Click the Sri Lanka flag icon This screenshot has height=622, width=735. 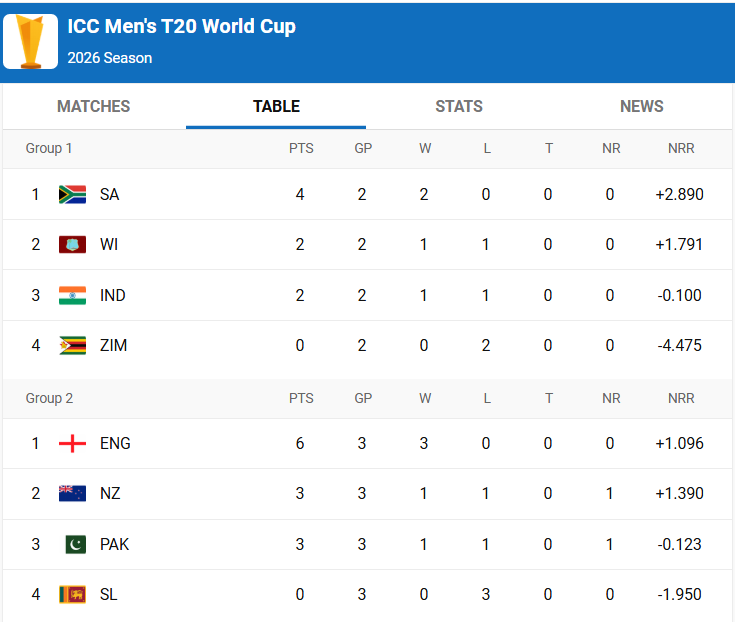coord(72,594)
